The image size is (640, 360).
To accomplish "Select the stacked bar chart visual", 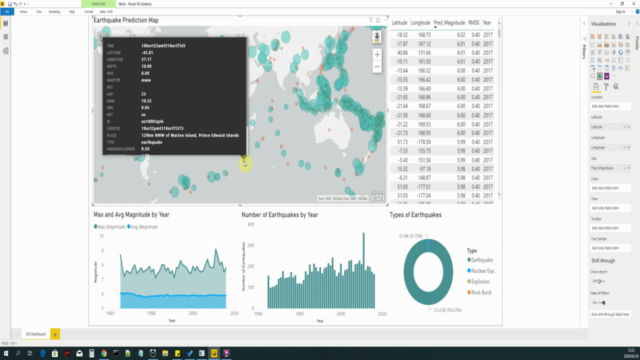I will (593, 36).
